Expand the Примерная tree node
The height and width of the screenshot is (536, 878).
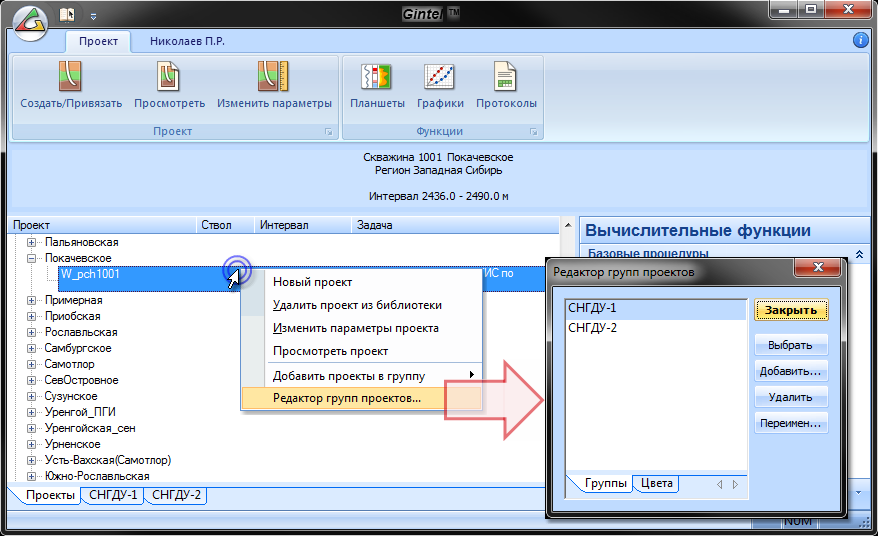31,300
